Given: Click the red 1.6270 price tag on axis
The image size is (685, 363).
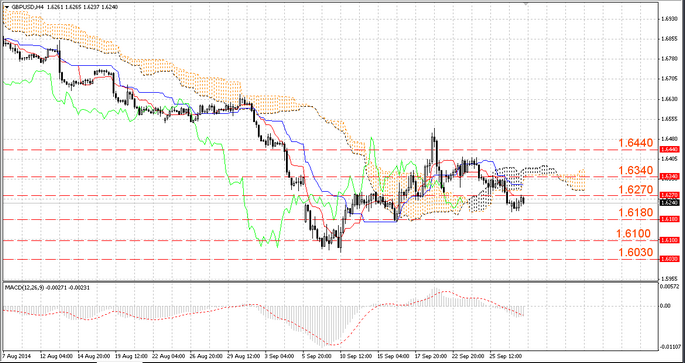Looking at the screenshot, I should click(669, 195).
